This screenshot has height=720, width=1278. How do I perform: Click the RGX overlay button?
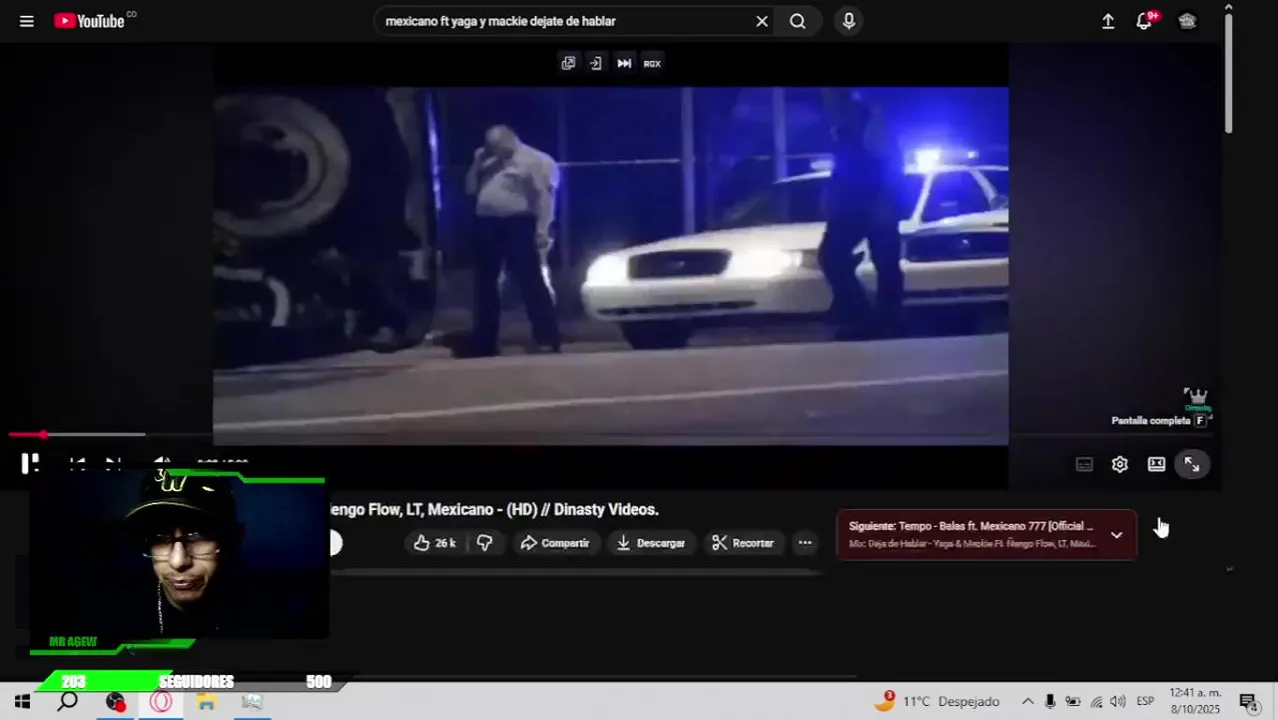(652, 63)
